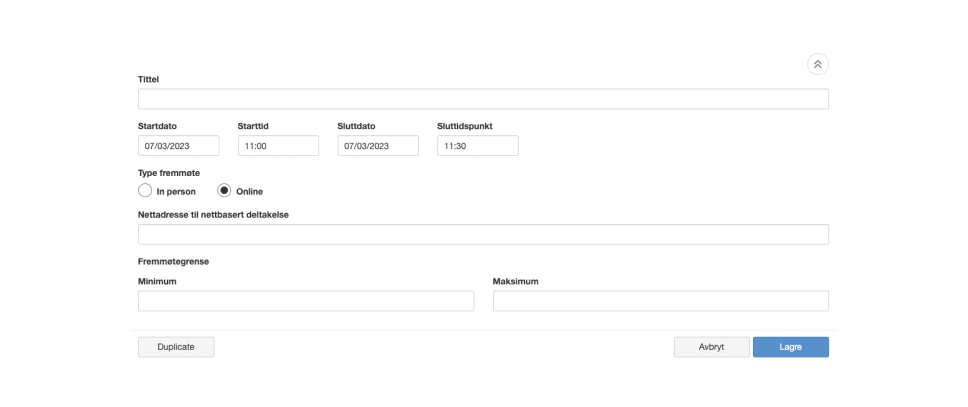
Task: Collapse the form with the double-chevron icon
Action: [x=817, y=64]
